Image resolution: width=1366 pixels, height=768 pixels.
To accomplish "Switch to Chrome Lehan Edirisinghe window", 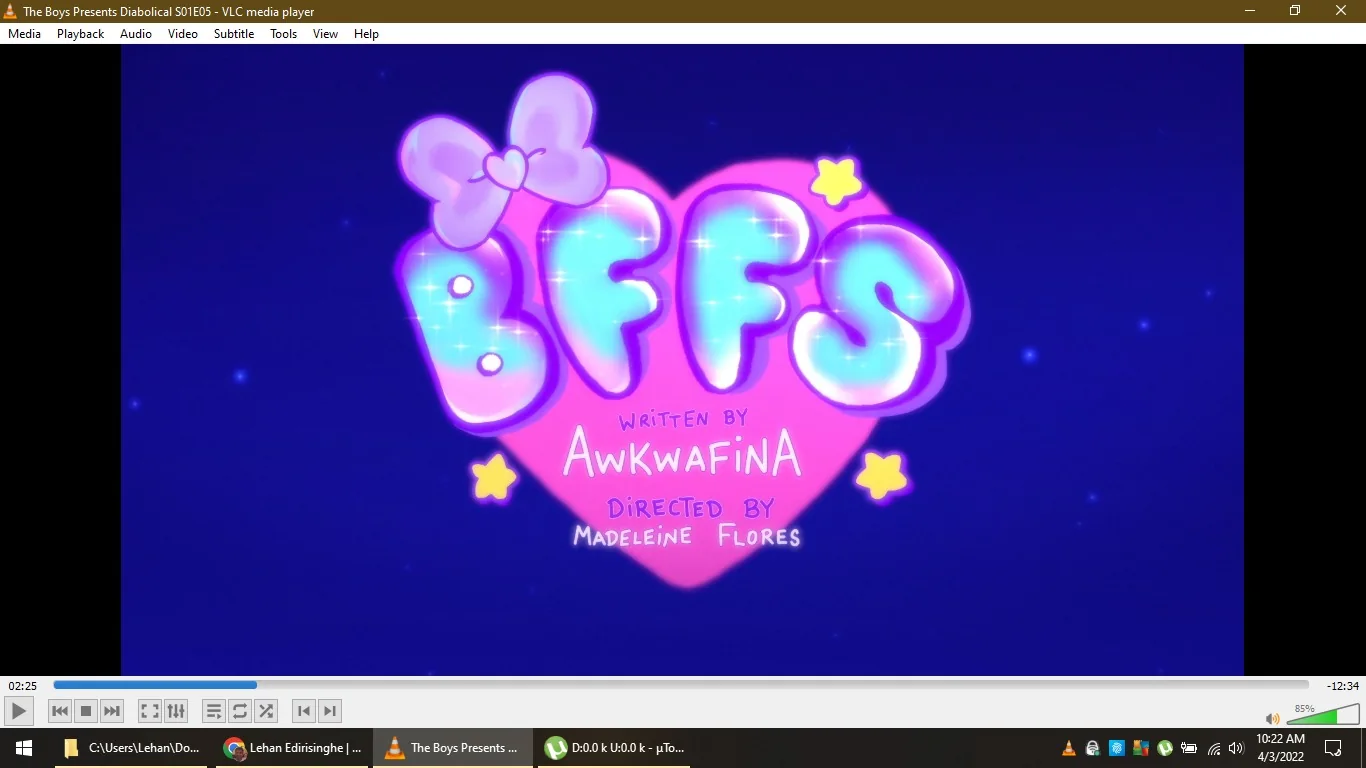I will pyautogui.click(x=292, y=748).
